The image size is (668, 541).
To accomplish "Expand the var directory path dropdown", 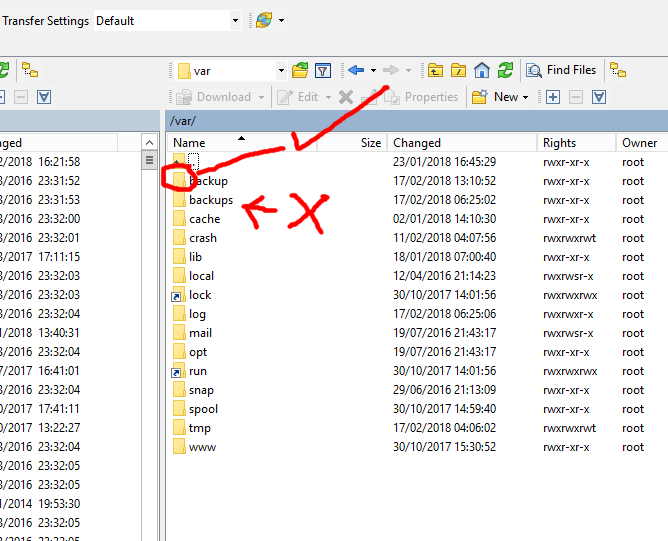I will pyautogui.click(x=282, y=71).
